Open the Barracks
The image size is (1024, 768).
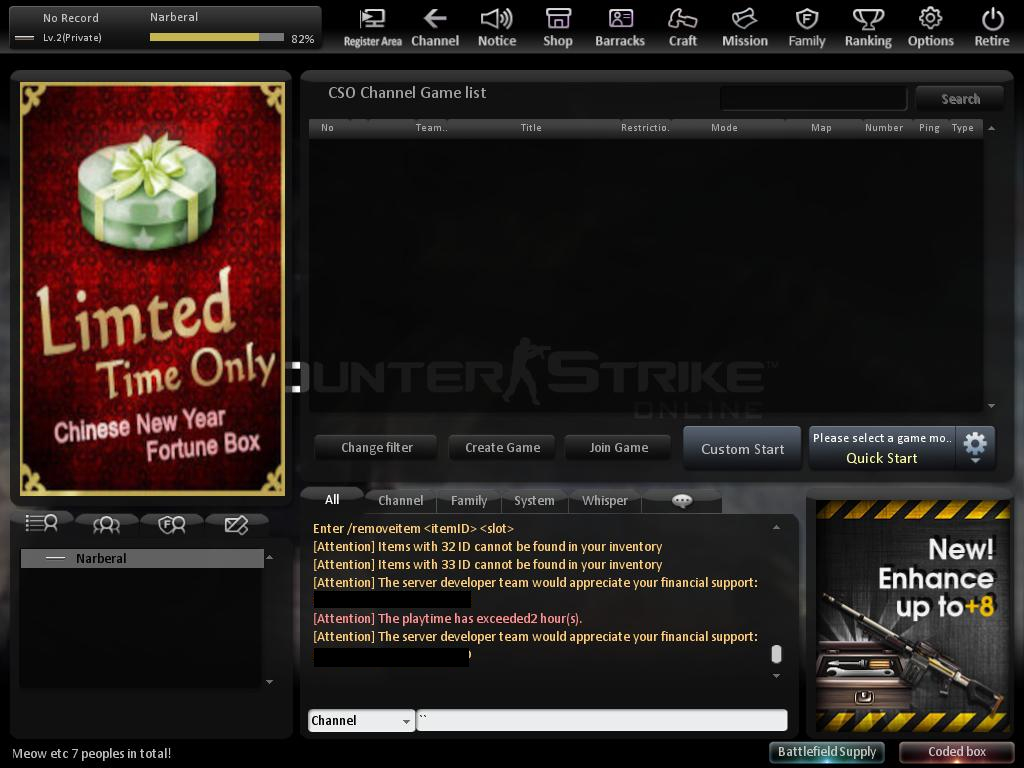pos(620,28)
